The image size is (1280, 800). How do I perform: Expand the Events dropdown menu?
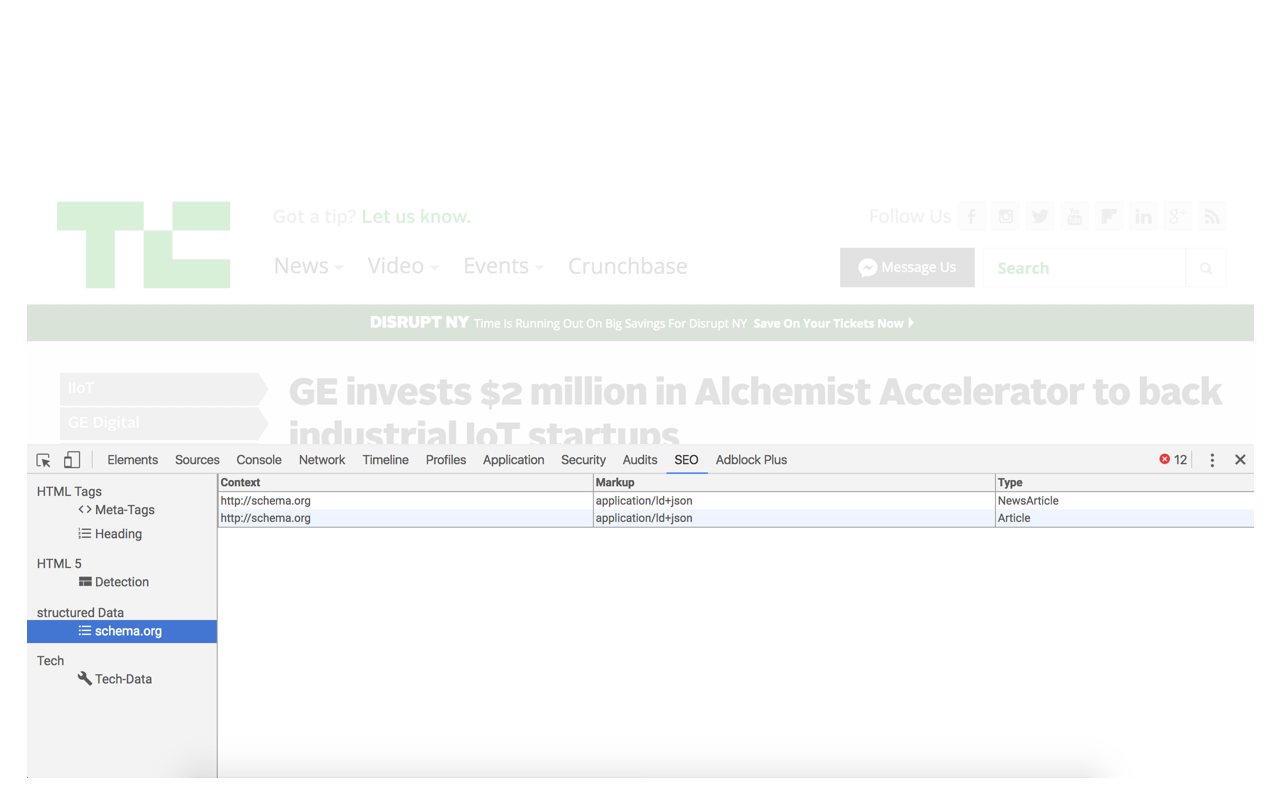(503, 266)
